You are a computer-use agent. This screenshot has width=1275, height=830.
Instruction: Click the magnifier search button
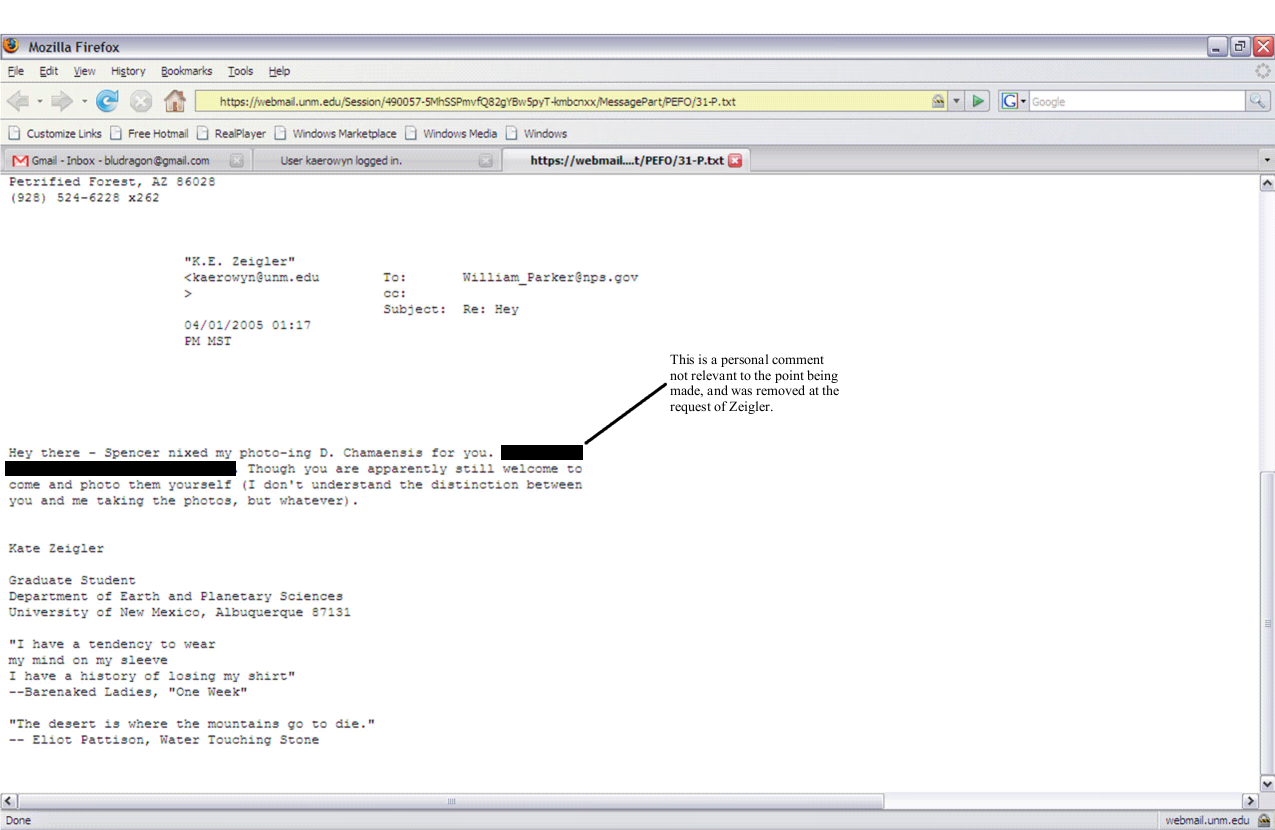1257,101
